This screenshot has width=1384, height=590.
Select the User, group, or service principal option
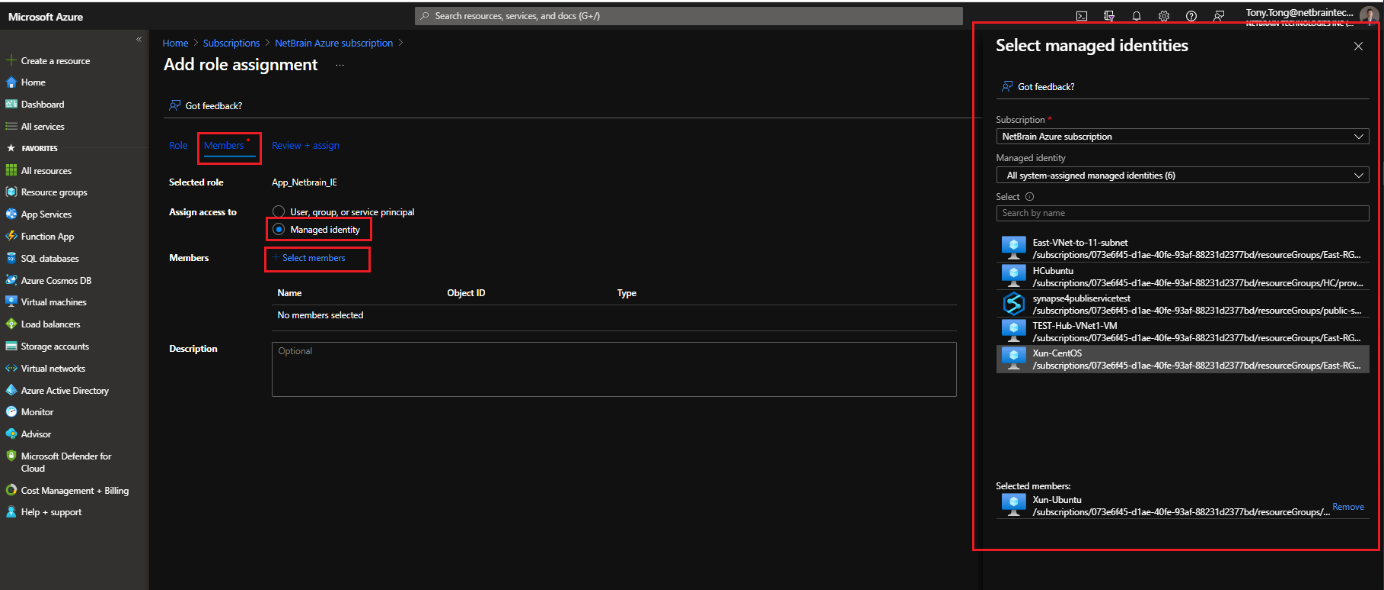[279, 210]
